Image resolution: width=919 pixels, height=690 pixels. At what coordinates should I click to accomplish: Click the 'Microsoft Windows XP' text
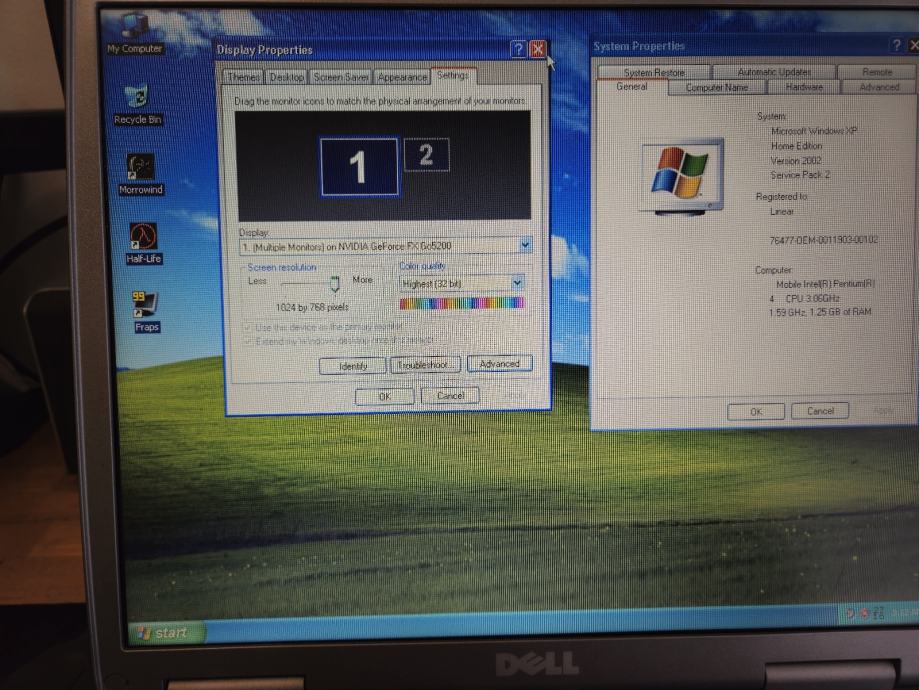(814, 131)
